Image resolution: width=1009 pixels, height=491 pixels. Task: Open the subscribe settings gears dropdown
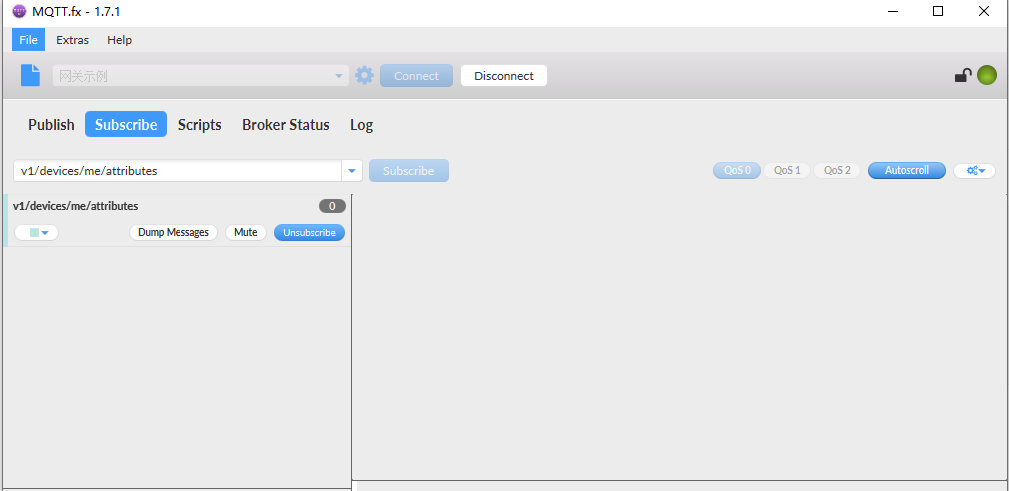pyautogui.click(x=975, y=171)
